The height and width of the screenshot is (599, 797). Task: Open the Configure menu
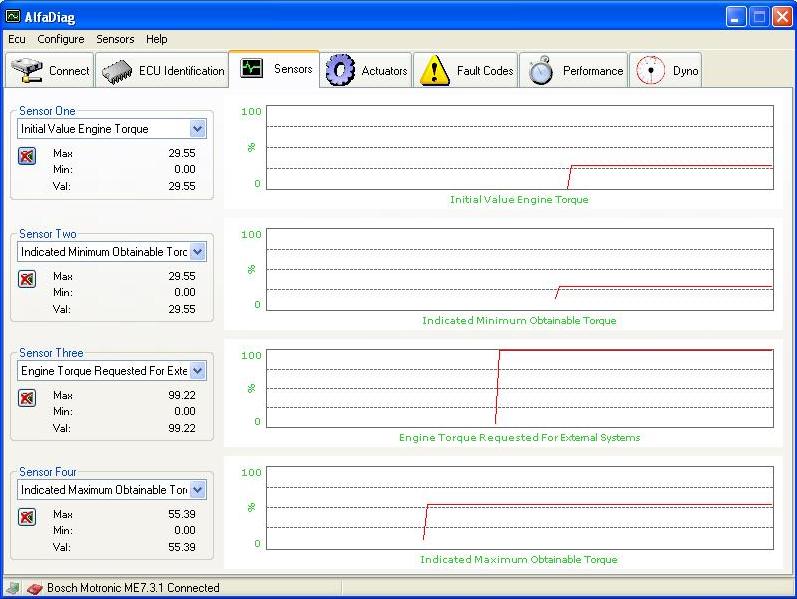[x=61, y=39]
